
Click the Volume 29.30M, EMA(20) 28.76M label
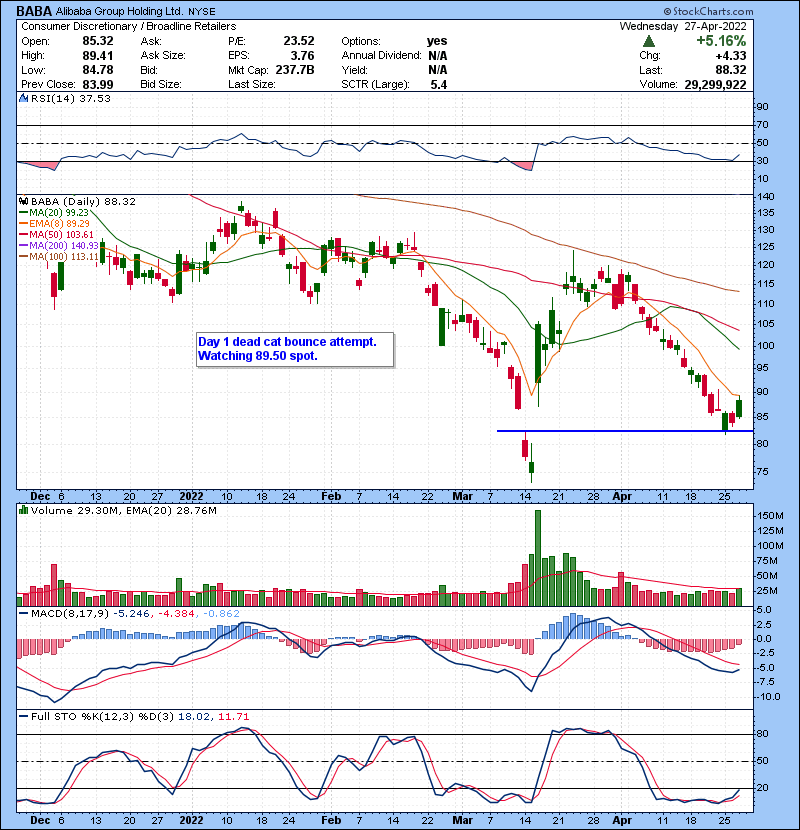pyautogui.click(x=123, y=511)
